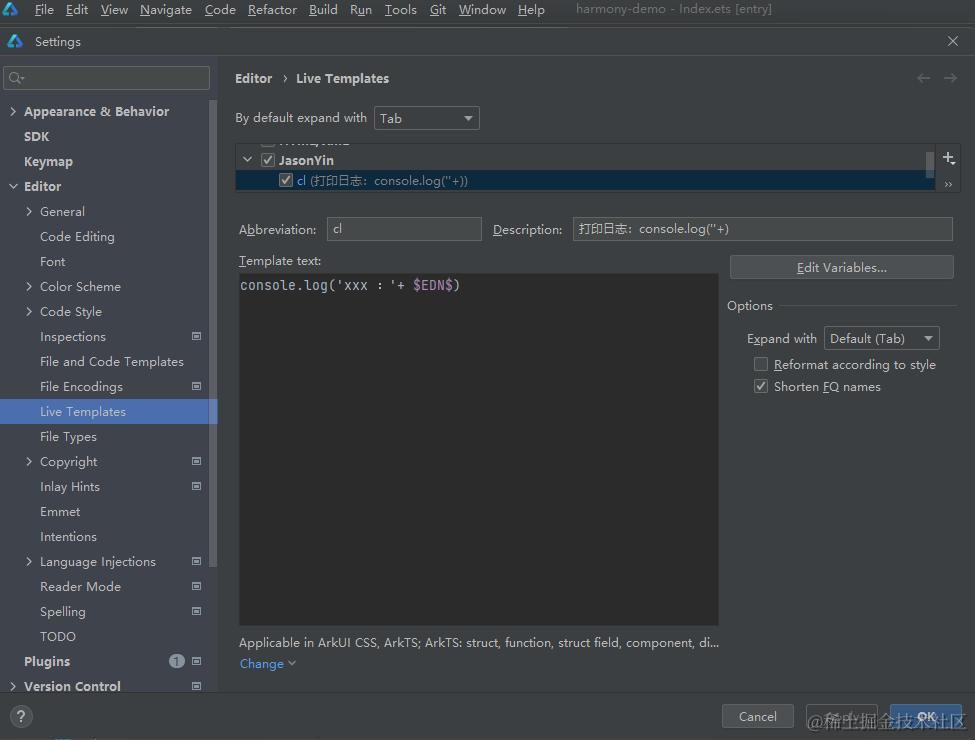Expand the Copyright node

click(x=29, y=461)
